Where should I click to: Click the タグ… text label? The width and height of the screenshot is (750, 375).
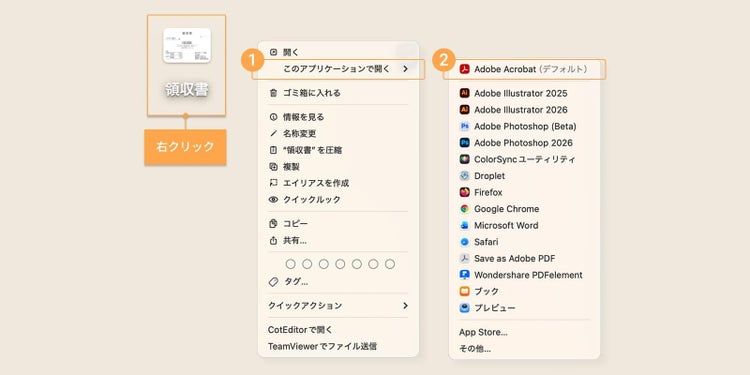click(296, 282)
